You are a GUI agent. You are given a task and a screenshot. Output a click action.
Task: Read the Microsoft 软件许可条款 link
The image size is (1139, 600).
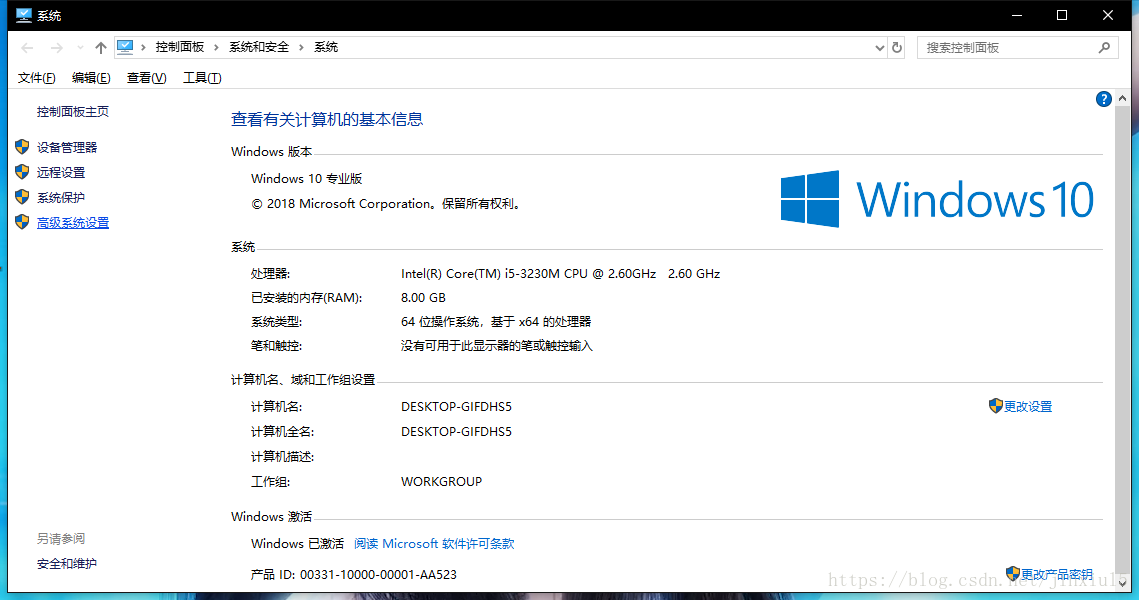point(434,544)
